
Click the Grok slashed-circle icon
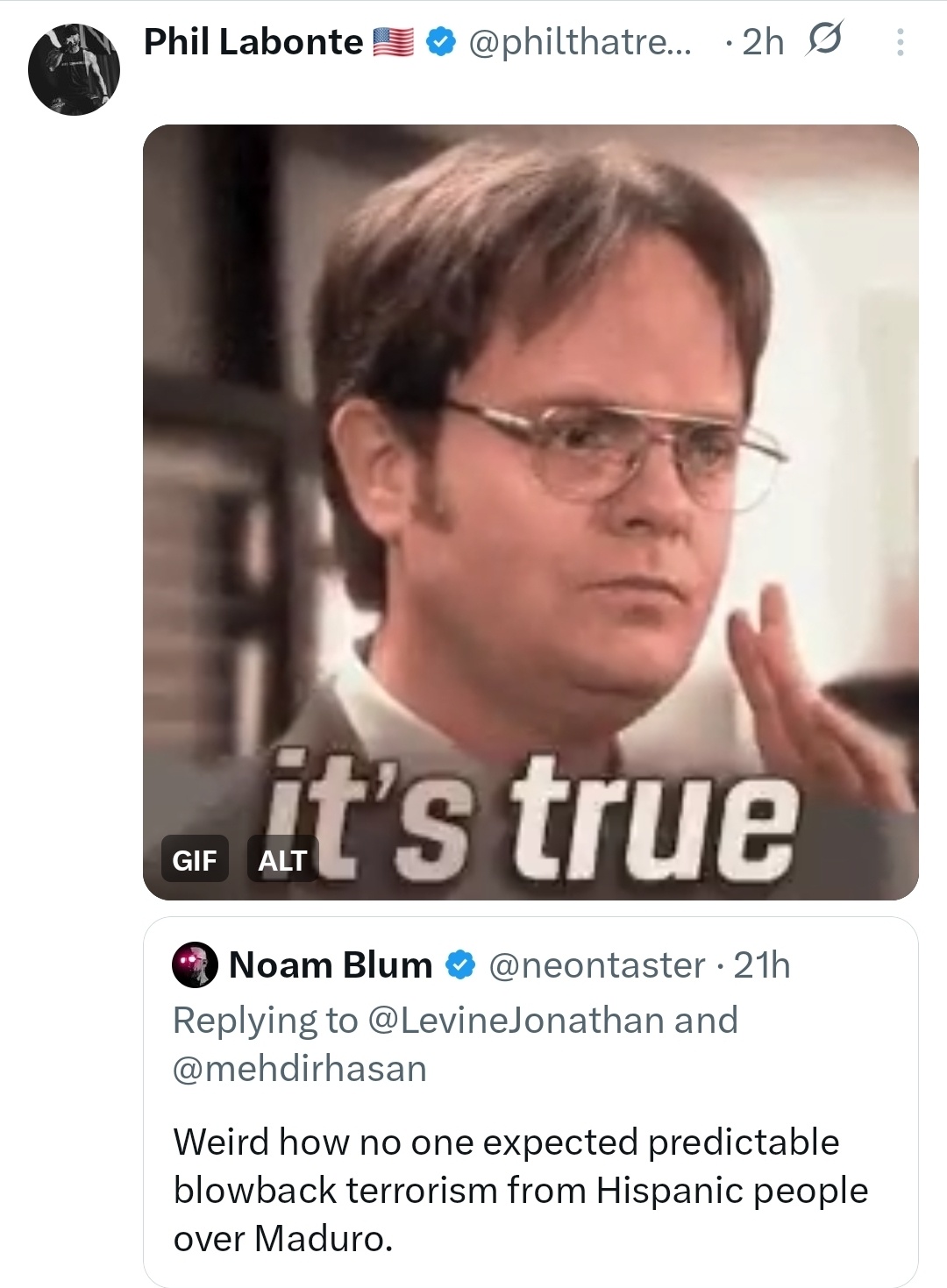(823, 40)
